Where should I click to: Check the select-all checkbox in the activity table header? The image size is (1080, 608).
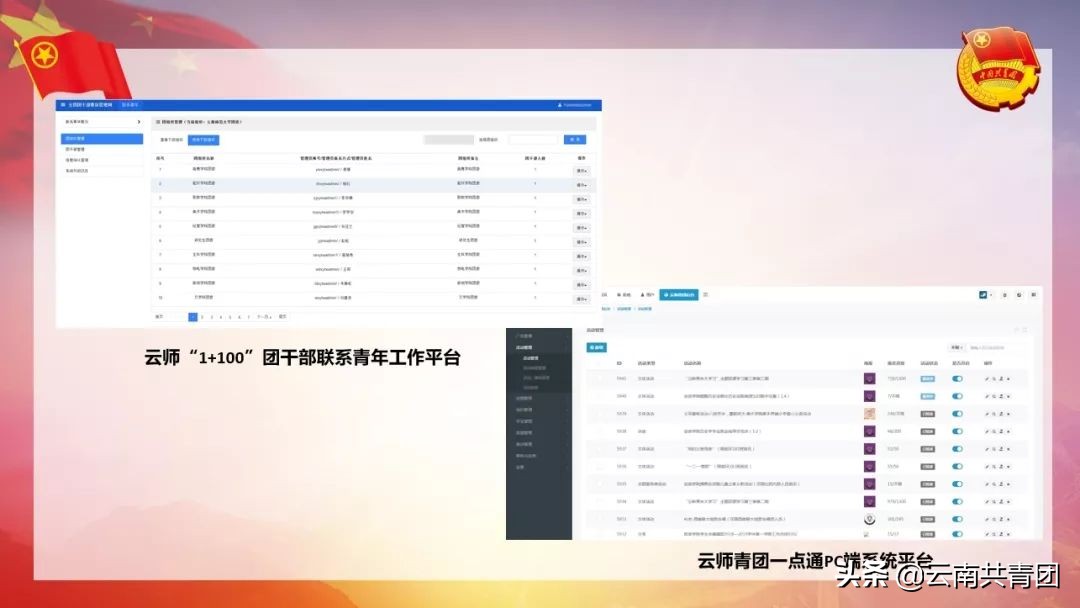[599, 364]
